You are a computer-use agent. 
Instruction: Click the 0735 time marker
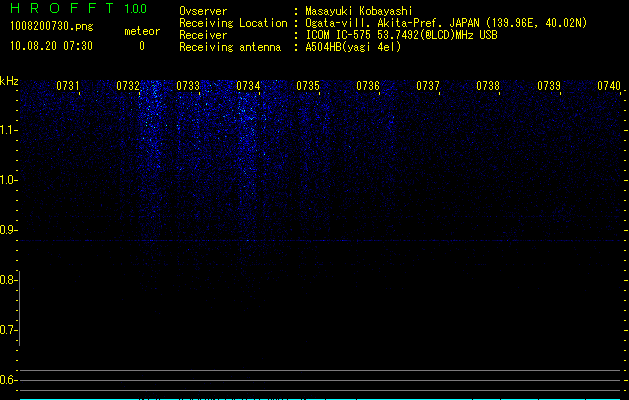[308, 85]
